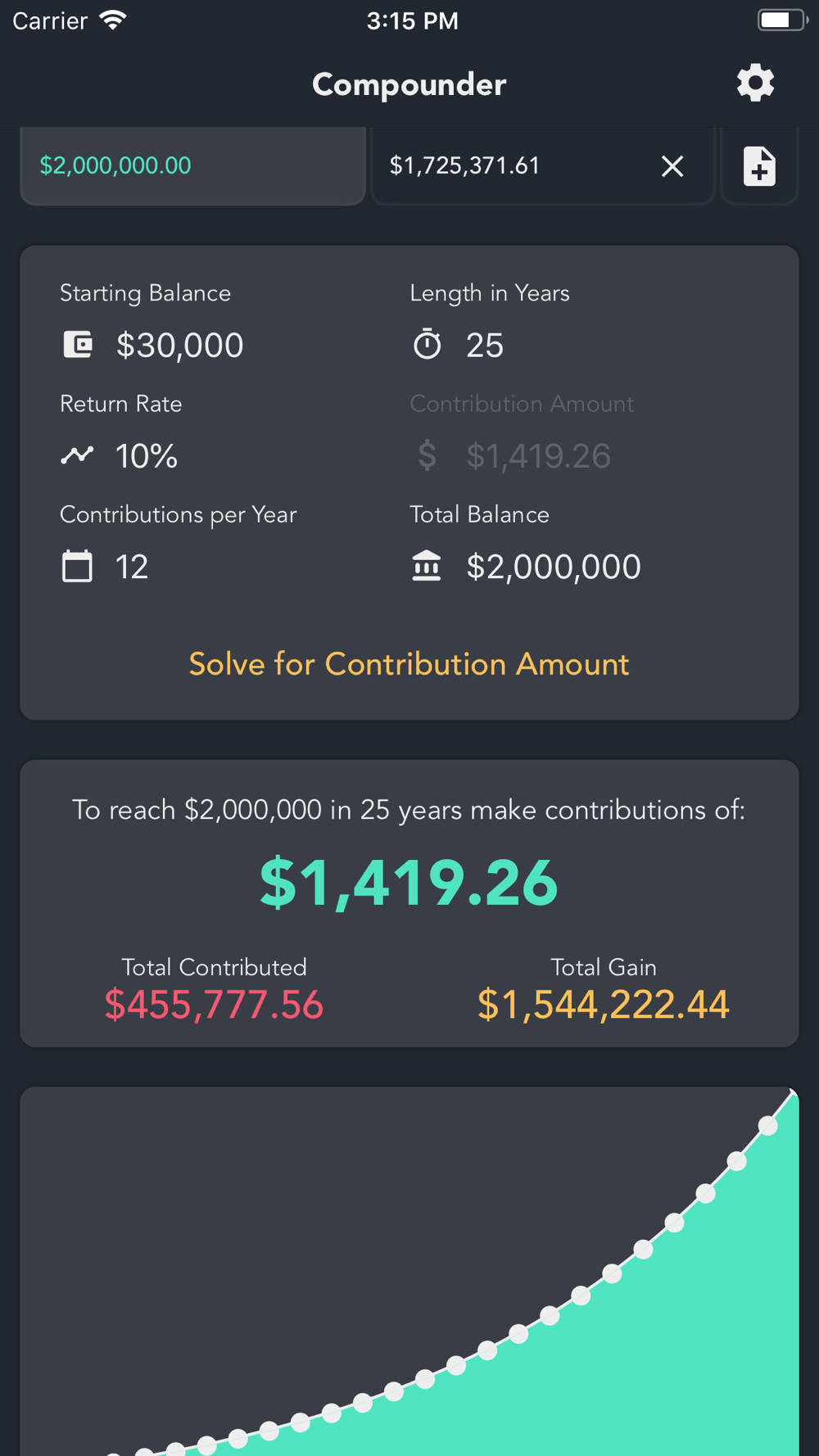Tap the bank icon beside Total Balance

pyautogui.click(x=427, y=566)
